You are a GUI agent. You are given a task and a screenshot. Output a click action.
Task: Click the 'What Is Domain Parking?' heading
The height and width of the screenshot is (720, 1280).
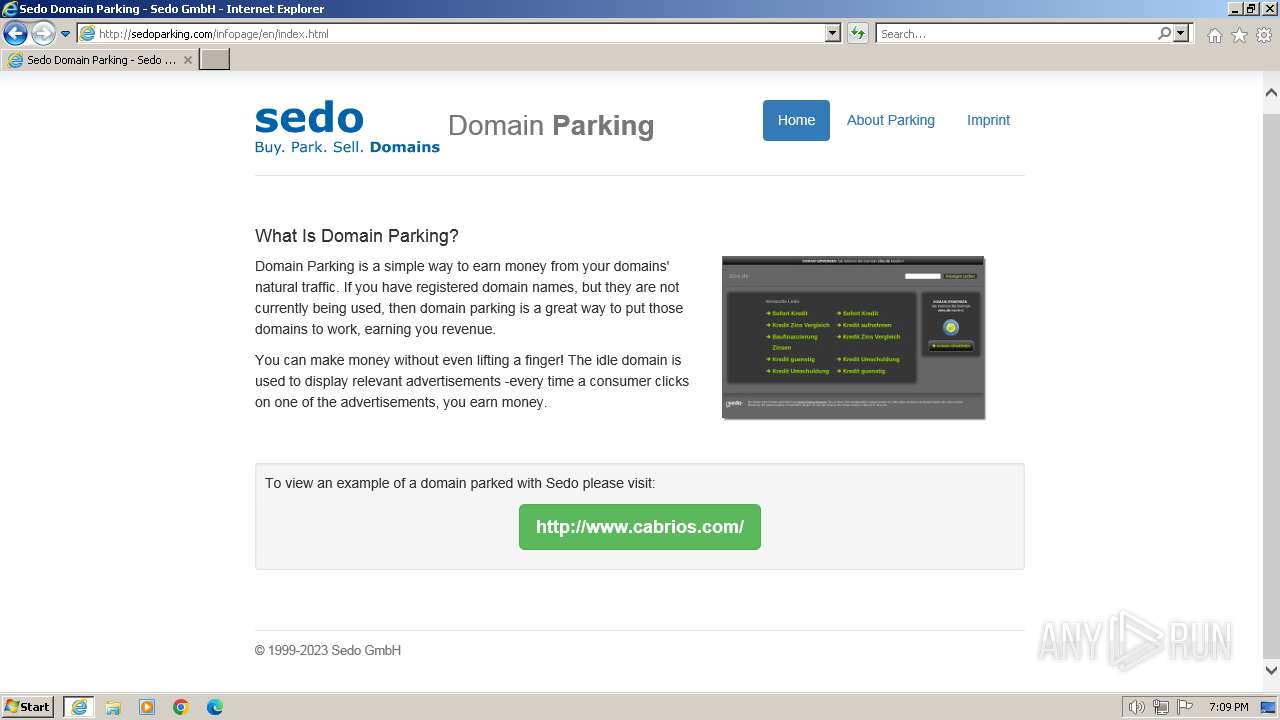coord(357,236)
